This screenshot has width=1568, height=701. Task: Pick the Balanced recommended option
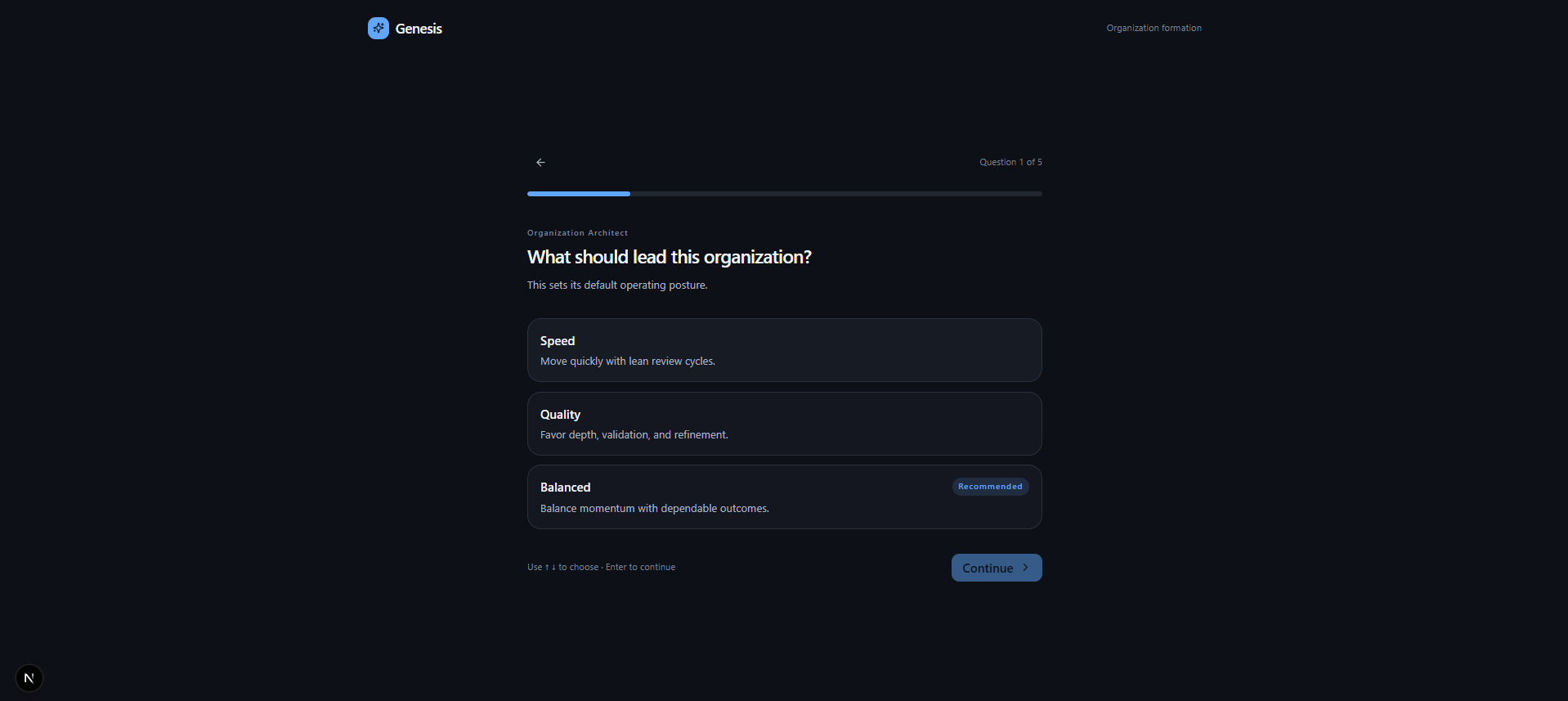point(784,497)
